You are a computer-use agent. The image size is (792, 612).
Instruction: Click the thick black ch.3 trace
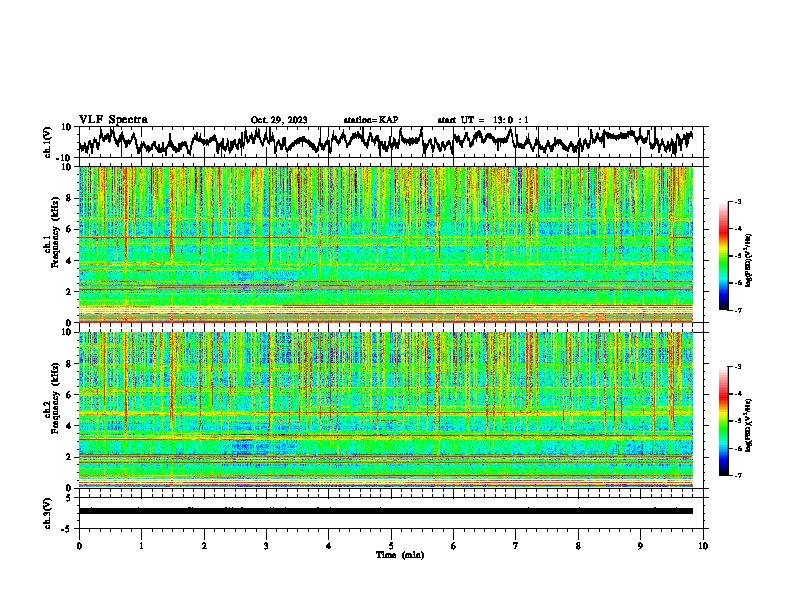tap(386, 511)
